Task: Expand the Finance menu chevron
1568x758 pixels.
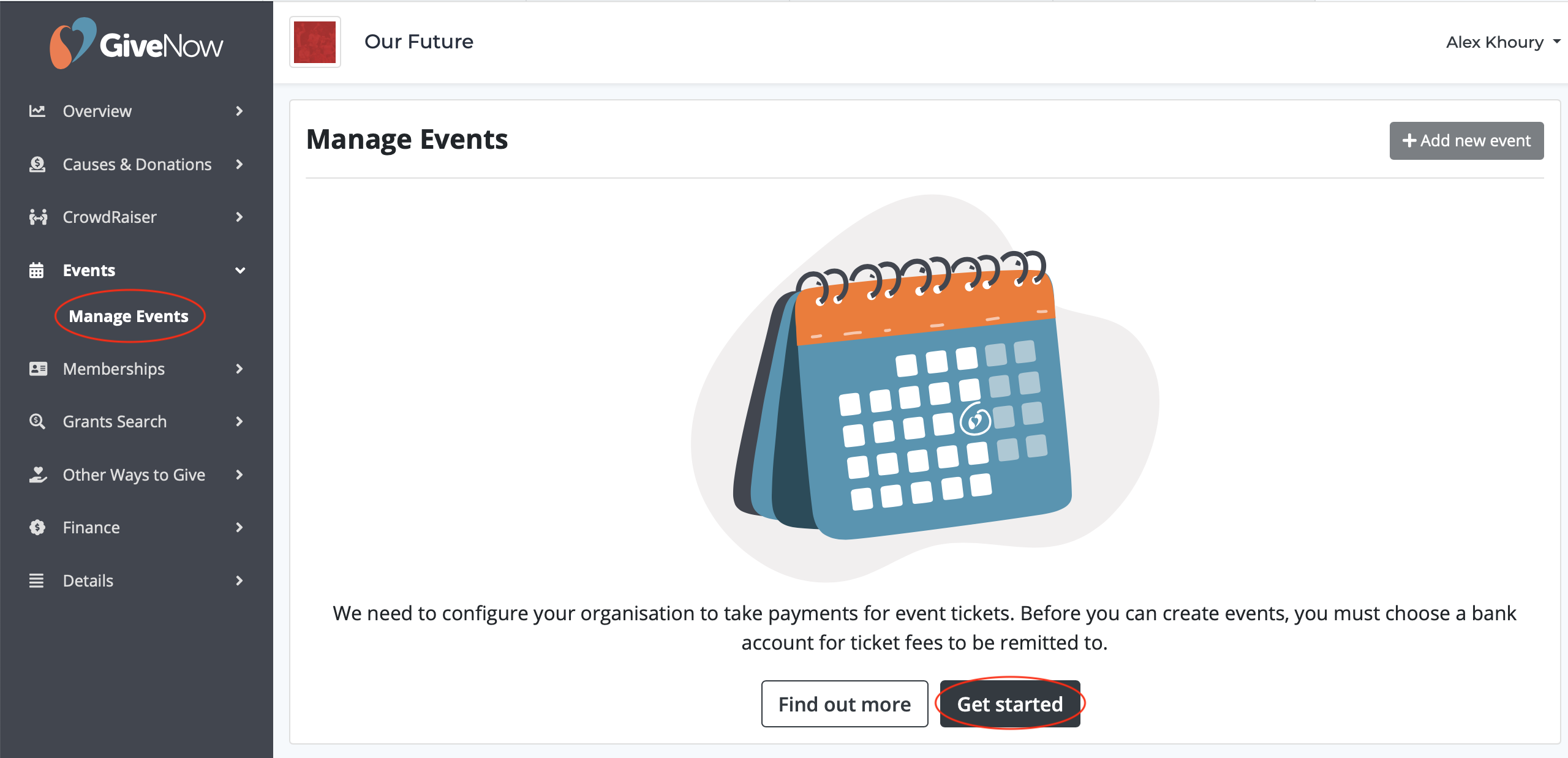Action: pos(239,527)
